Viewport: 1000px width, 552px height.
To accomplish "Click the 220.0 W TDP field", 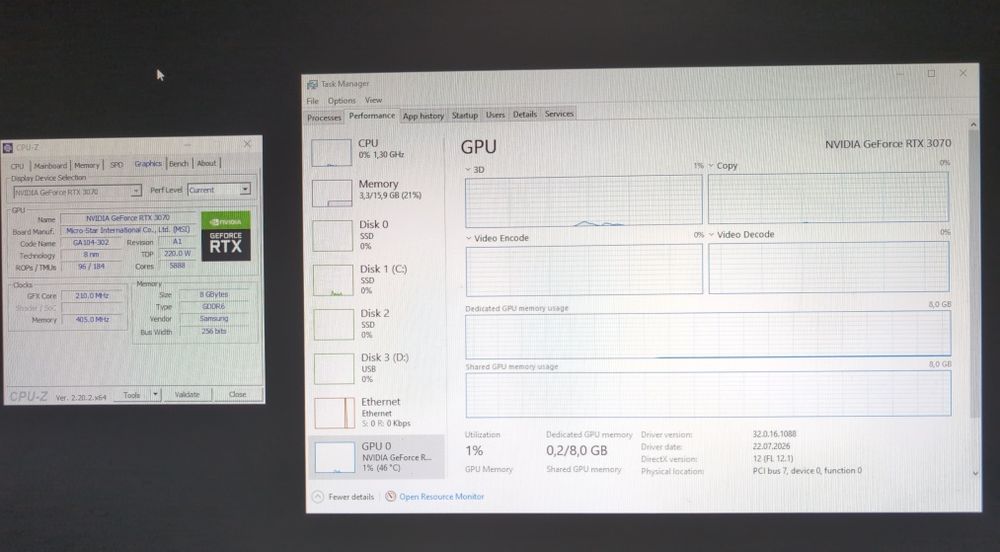I will click(x=177, y=254).
